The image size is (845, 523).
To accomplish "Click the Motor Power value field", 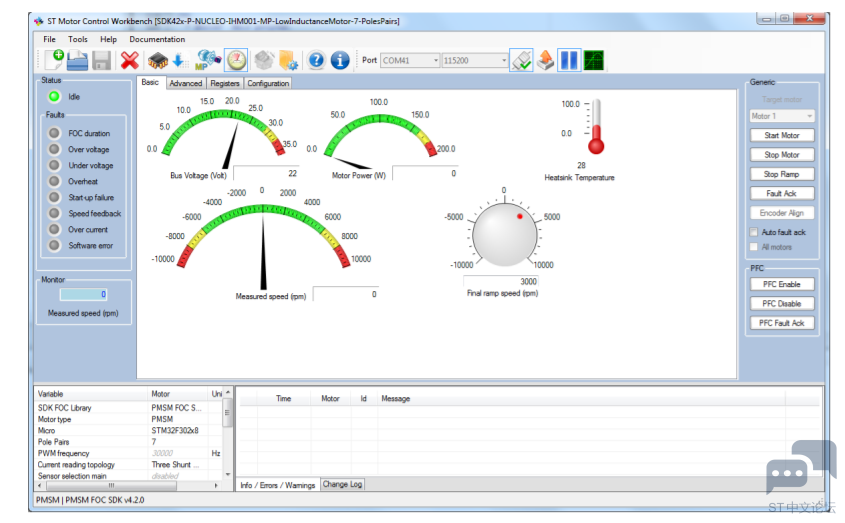I will [425, 173].
